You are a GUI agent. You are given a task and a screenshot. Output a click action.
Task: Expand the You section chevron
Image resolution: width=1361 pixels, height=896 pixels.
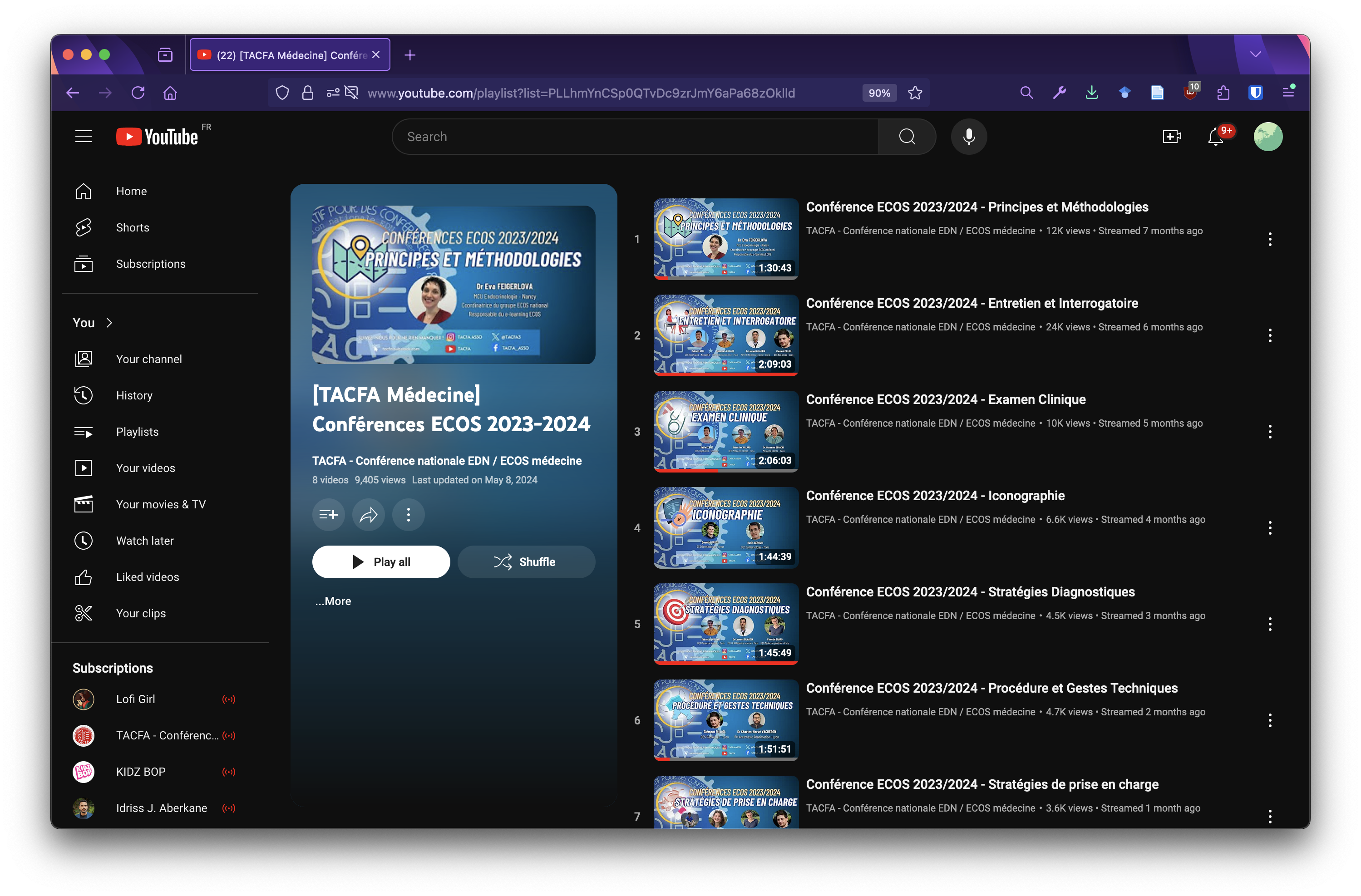point(109,322)
